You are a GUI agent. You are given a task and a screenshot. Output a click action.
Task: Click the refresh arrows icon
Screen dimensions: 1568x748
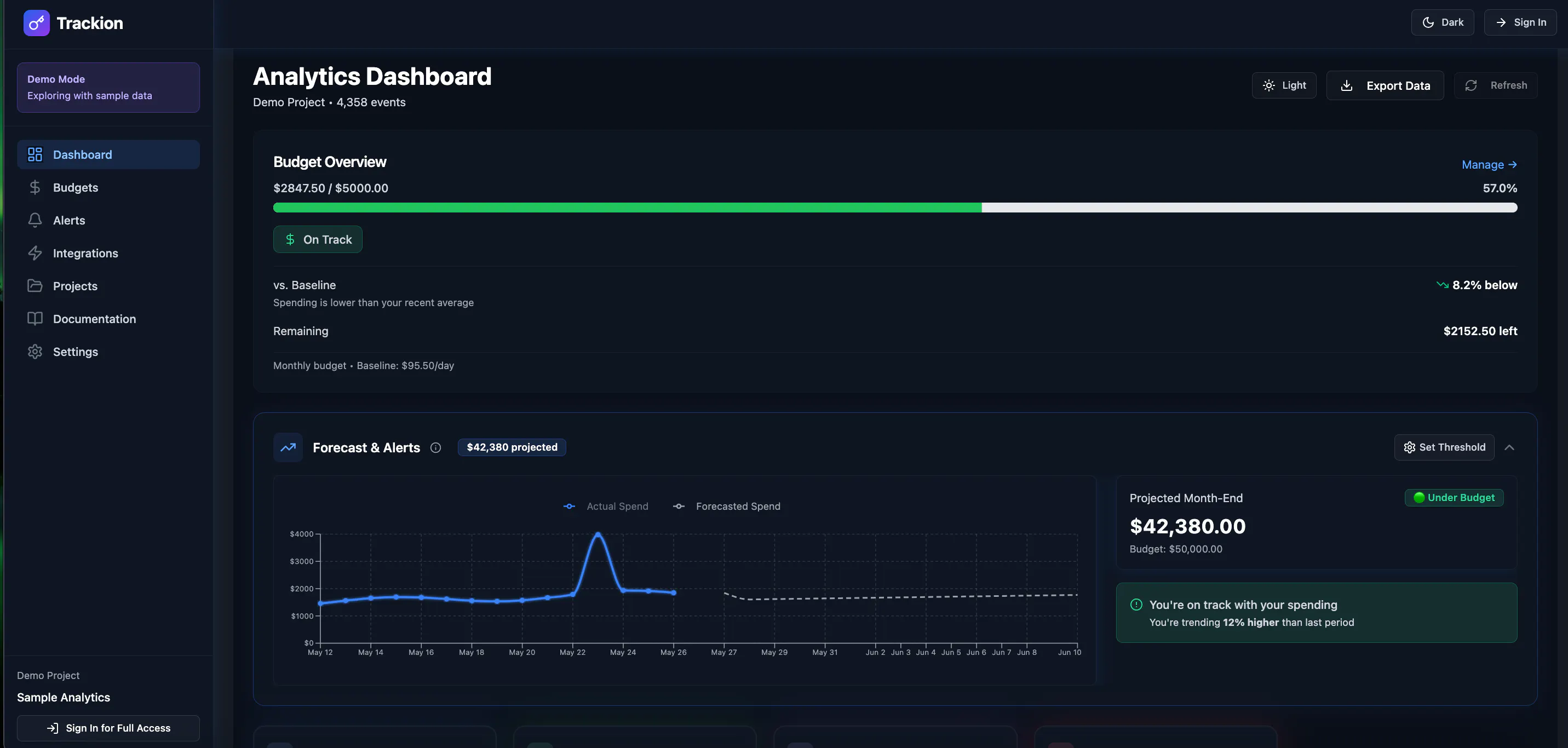click(1471, 86)
